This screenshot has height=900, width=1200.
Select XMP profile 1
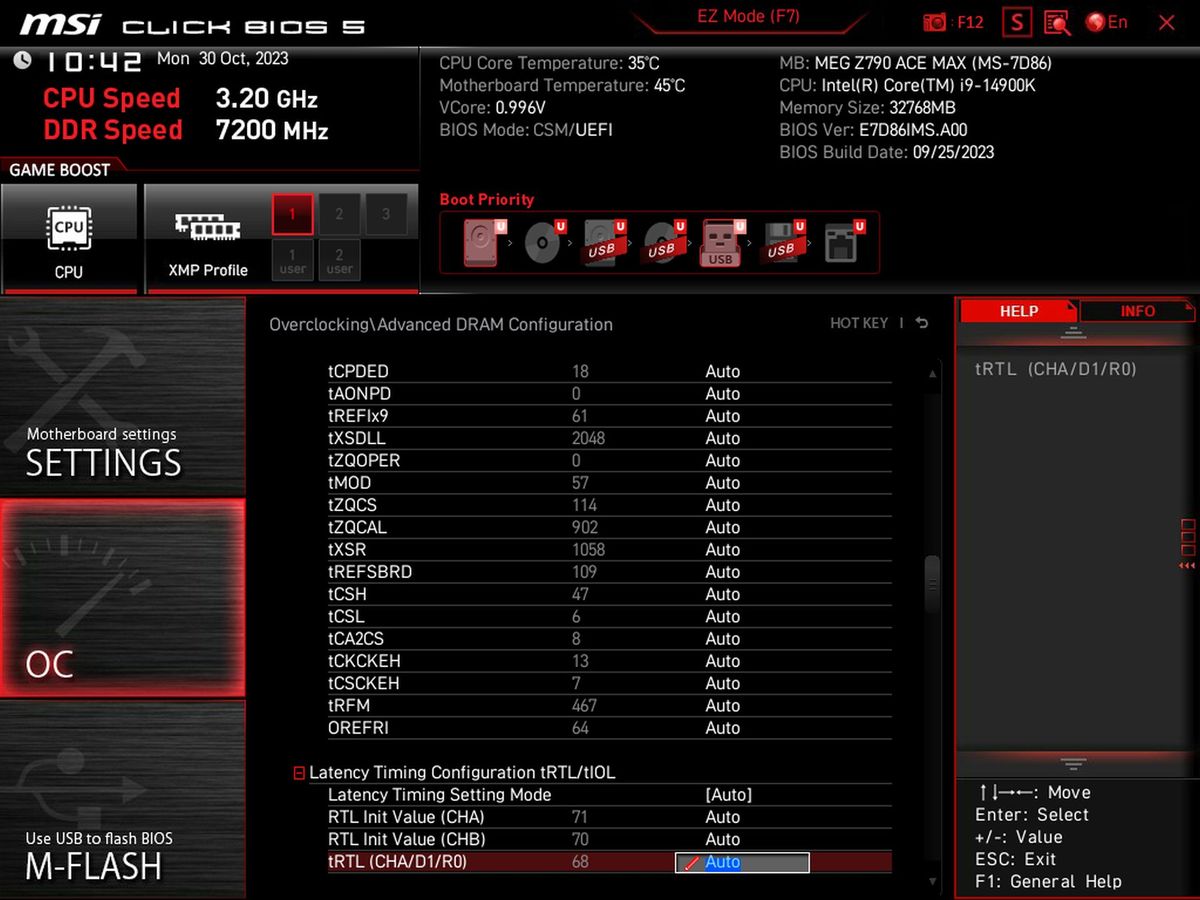pos(293,214)
